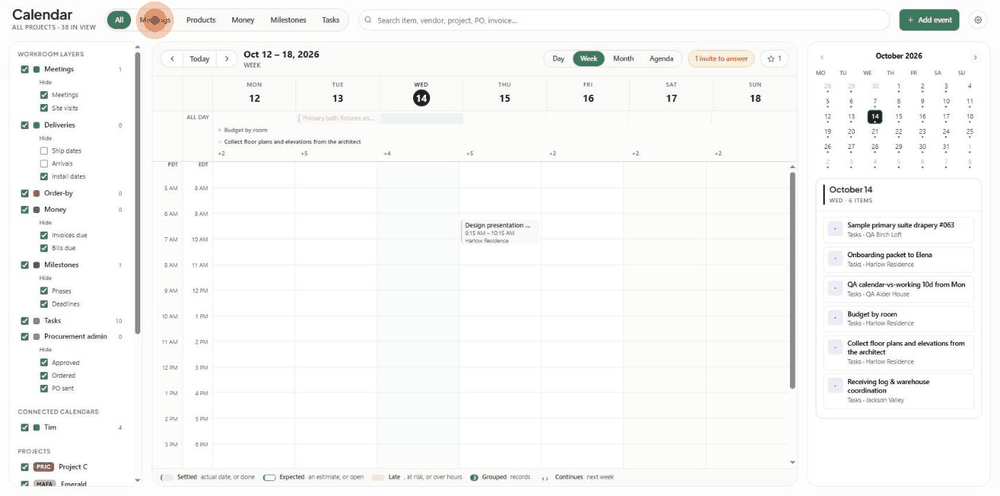Expand Tuesday's +5 more all-day items
The height and width of the screenshot is (496, 1000).
304,154
